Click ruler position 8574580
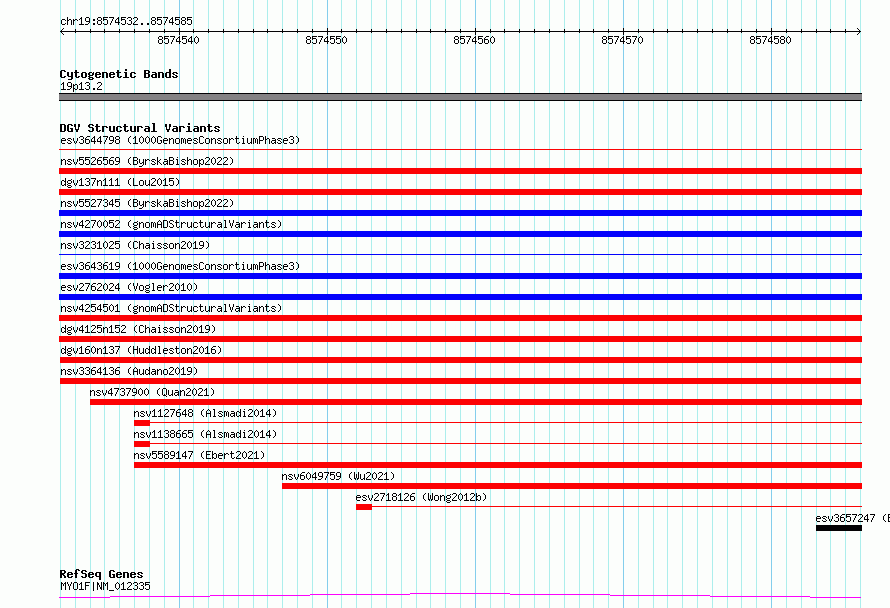This screenshot has width=890, height=608. (x=770, y=40)
